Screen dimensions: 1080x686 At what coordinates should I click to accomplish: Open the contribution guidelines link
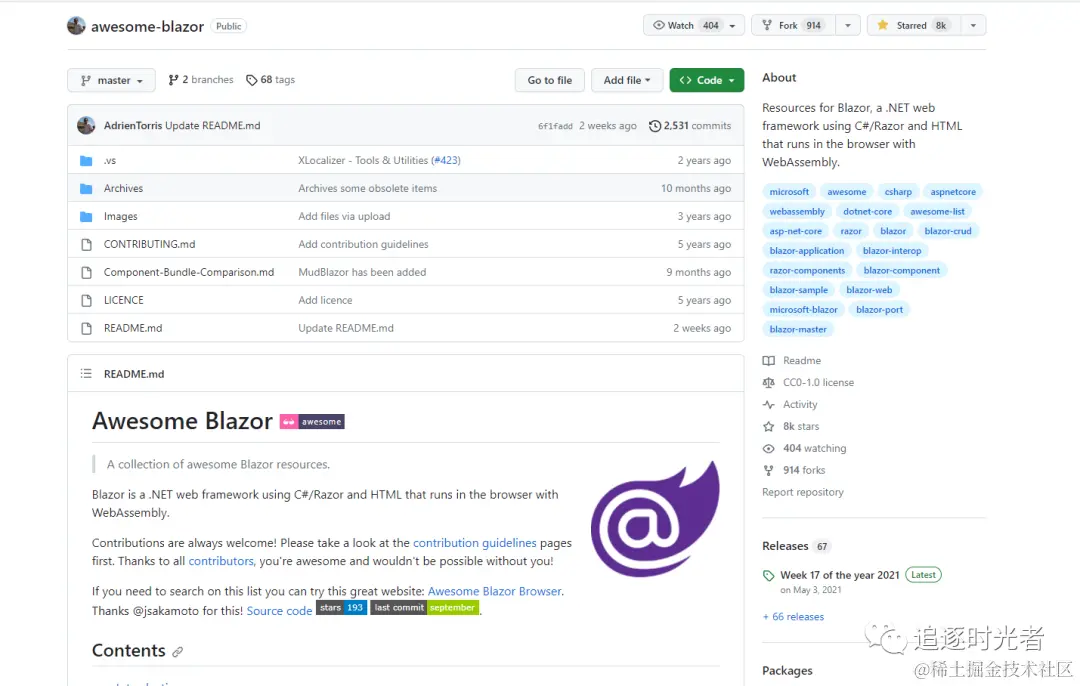tap(475, 543)
